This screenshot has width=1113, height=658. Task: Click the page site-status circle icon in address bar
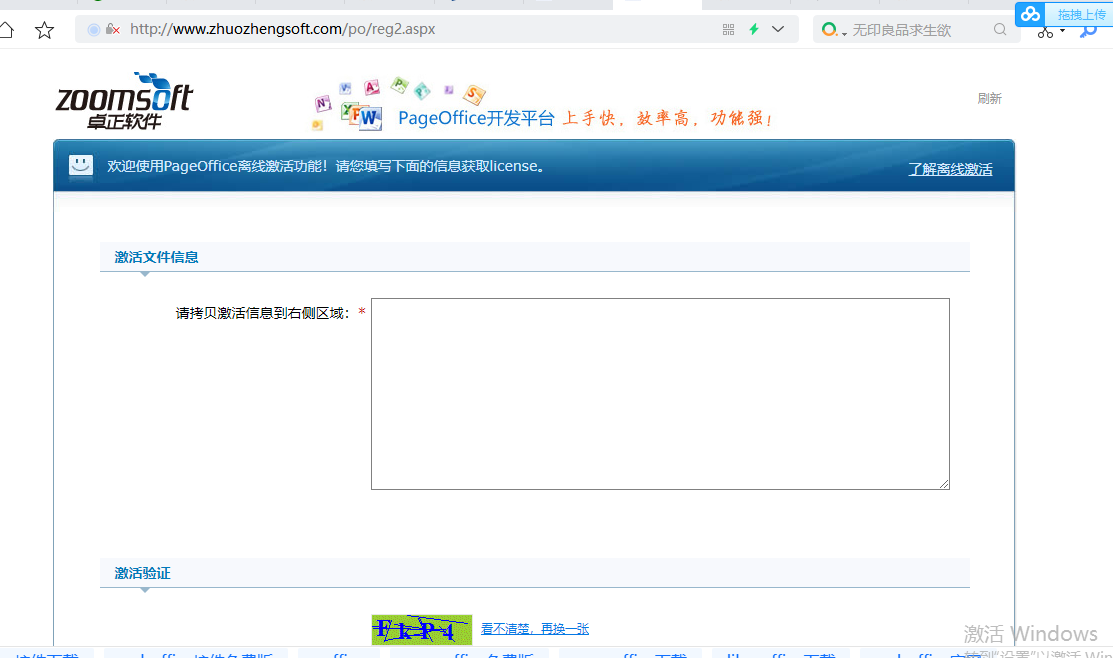coord(94,29)
